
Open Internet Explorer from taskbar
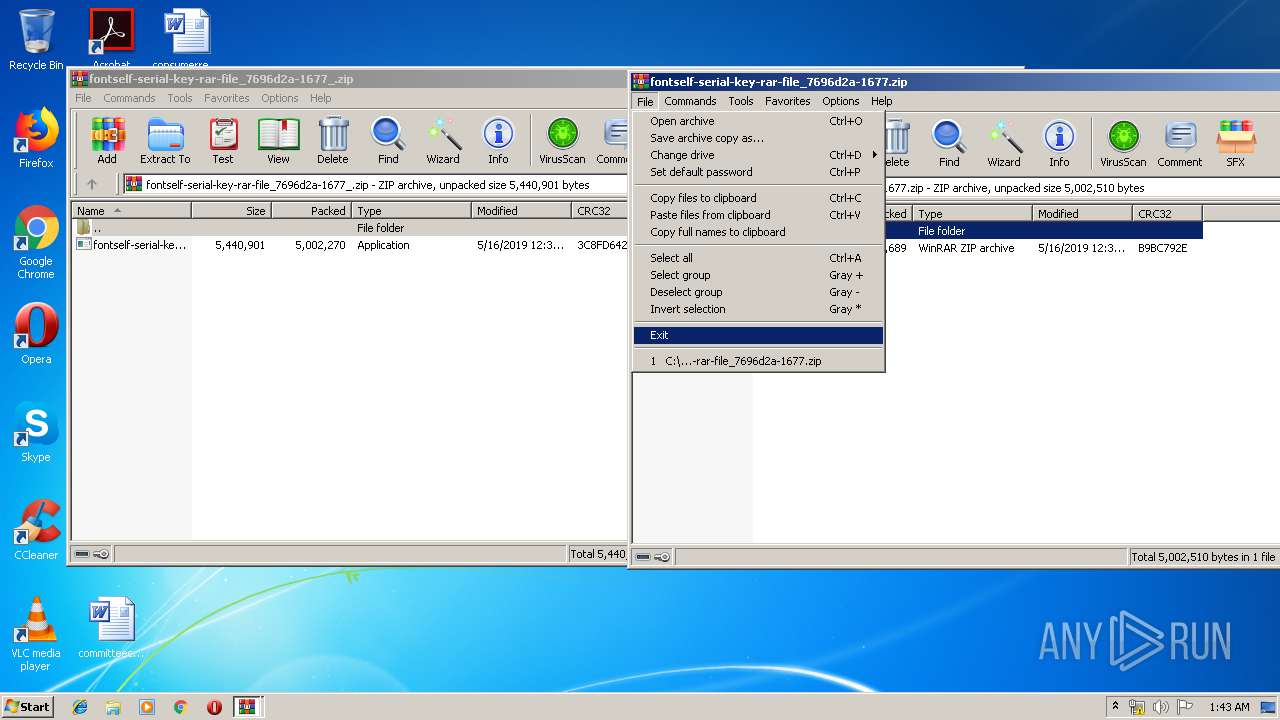click(80, 707)
